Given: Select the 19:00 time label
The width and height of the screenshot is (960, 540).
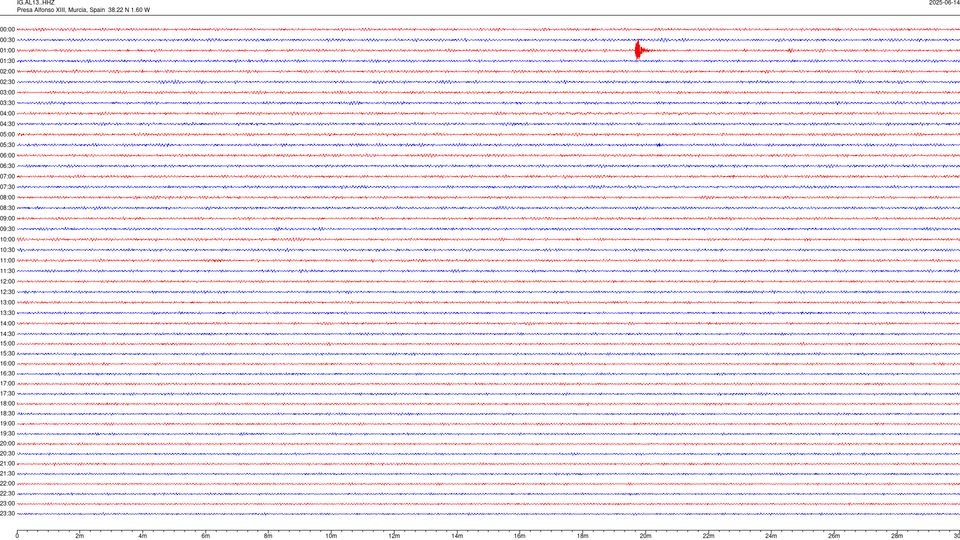Looking at the screenshot, I should (7, 424).
